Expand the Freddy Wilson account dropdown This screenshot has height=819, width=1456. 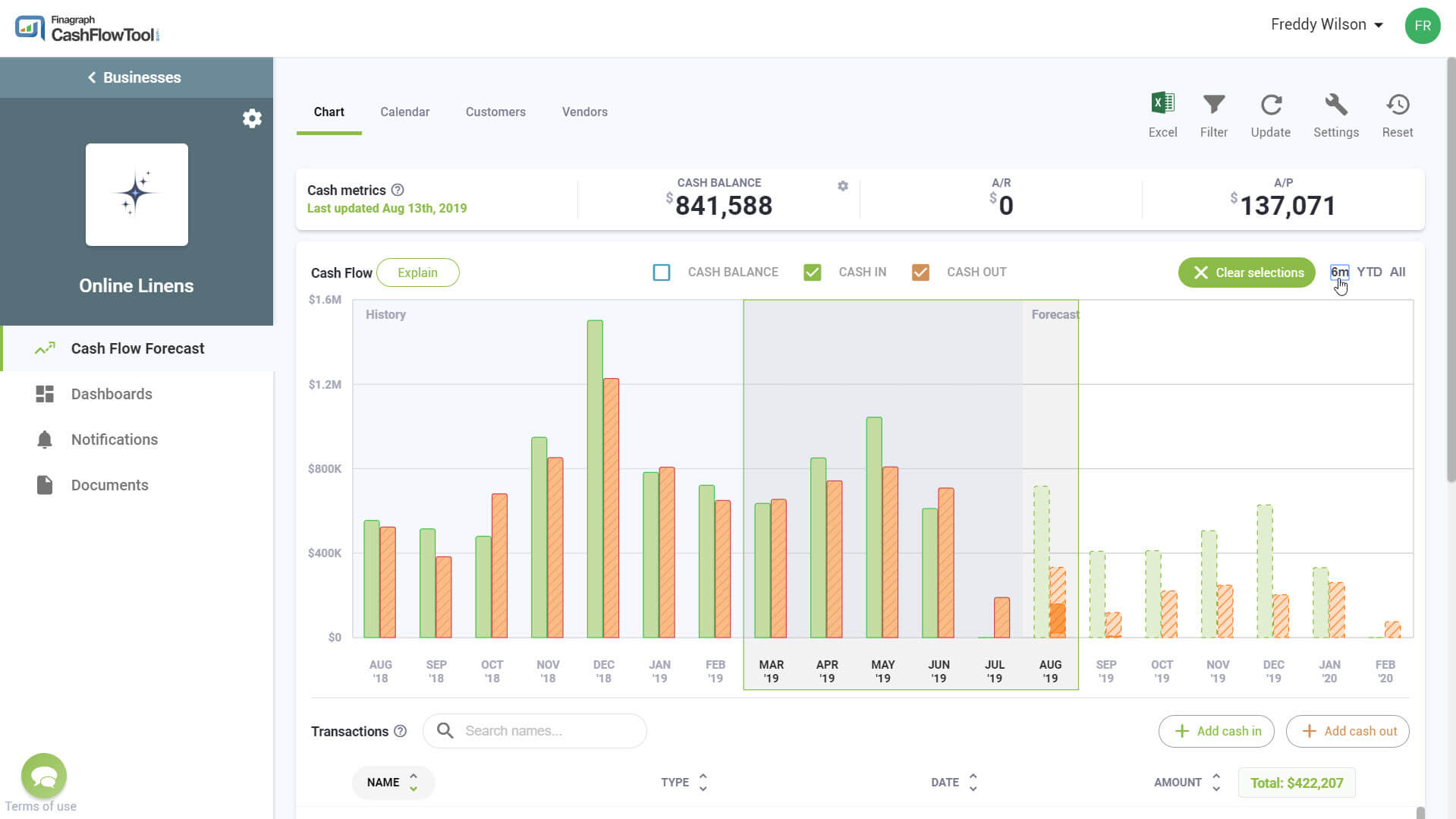coord(1327,24)
